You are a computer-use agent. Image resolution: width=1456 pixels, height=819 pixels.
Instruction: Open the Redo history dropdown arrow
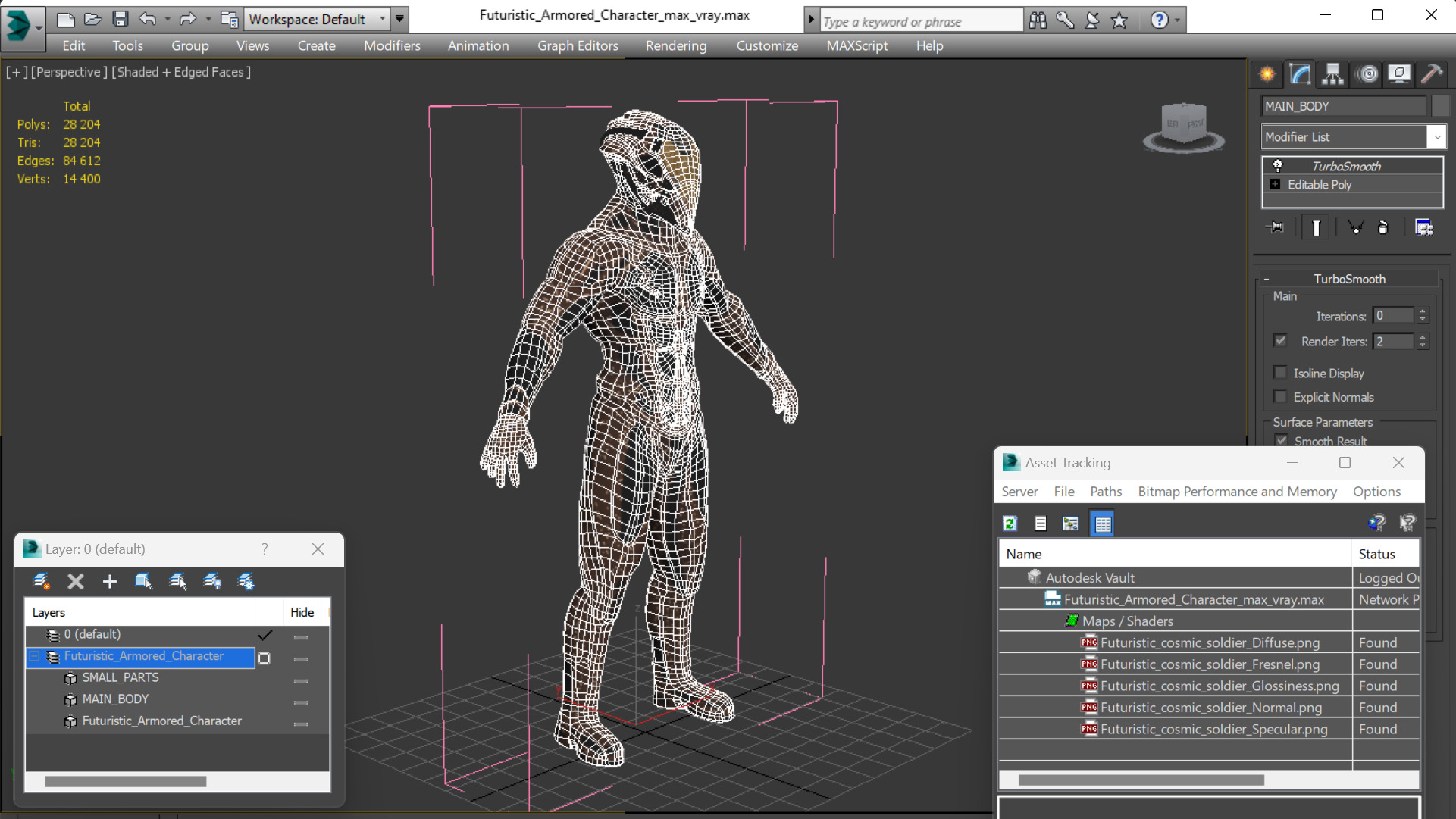(208, 19)
